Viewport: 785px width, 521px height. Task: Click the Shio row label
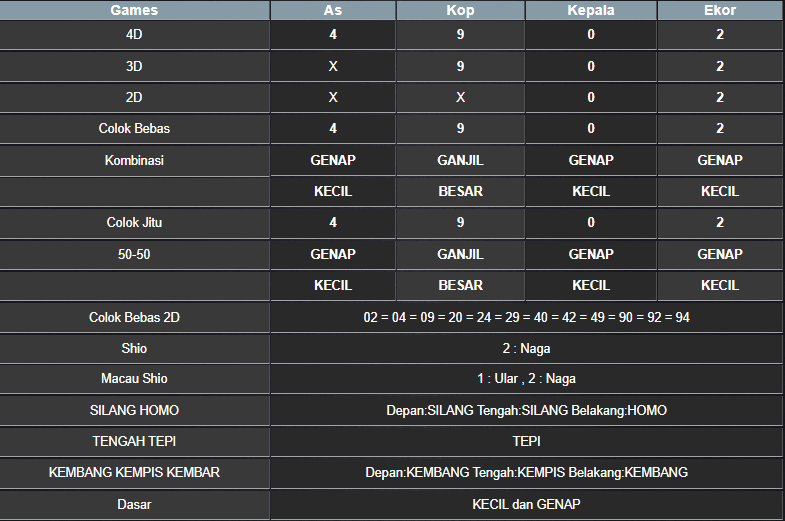(x=134, y=348)
